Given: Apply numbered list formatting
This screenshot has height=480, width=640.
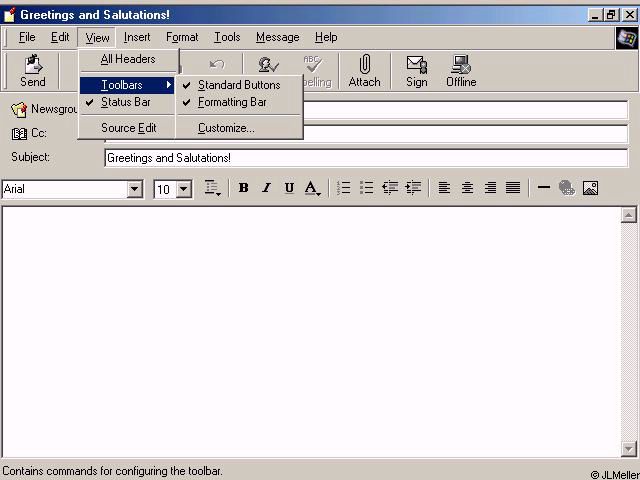Looking at the screenshot, I should 344,188.
